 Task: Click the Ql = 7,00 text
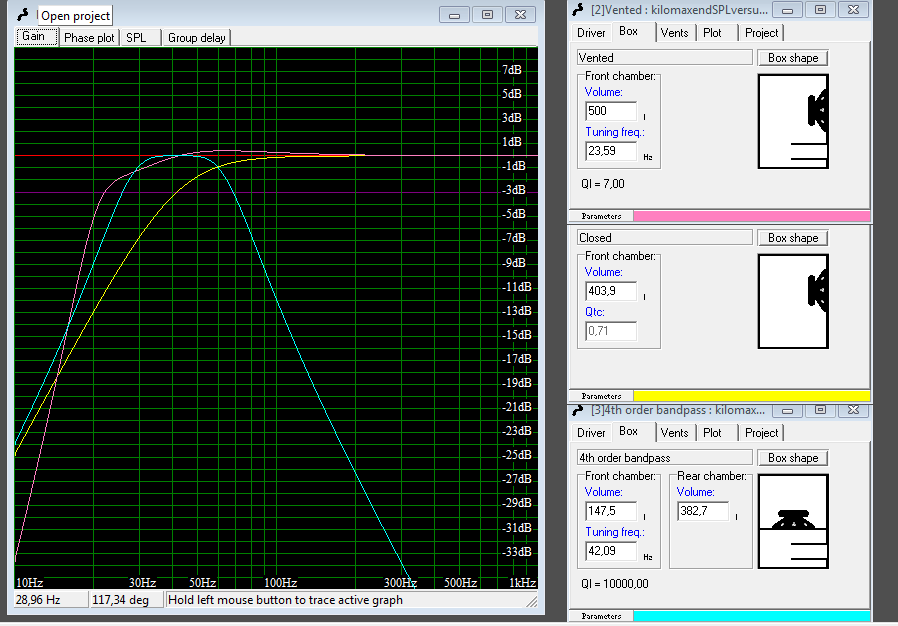pyautogui.click(x=602, y=184)
